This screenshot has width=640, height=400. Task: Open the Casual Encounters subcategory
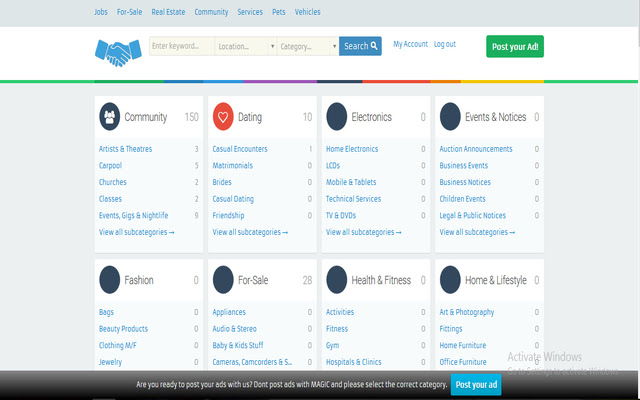(240, 149)
